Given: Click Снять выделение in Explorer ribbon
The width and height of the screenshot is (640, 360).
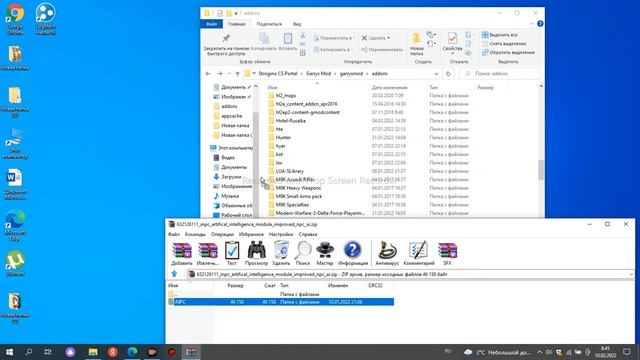Looking at the screenshot, I should (504, 44).
